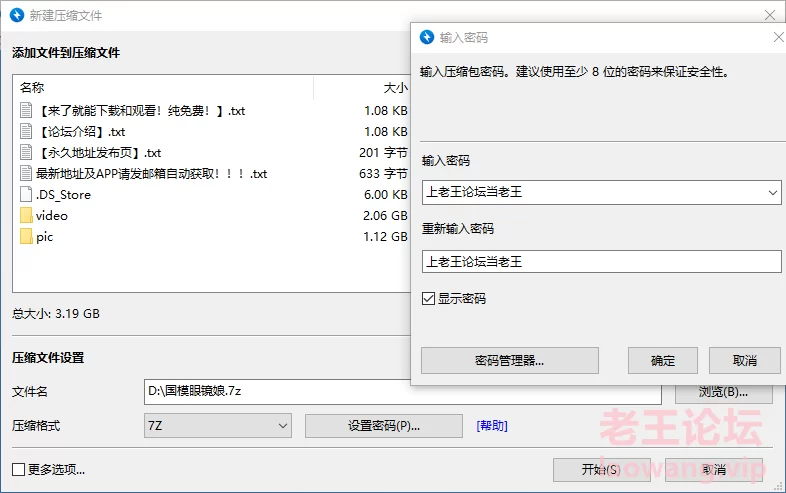The width and height of the screenshot is (786, 493).
Task: Select 【永久地址发布页】.txt file name
Action: [x=99, y=153]
